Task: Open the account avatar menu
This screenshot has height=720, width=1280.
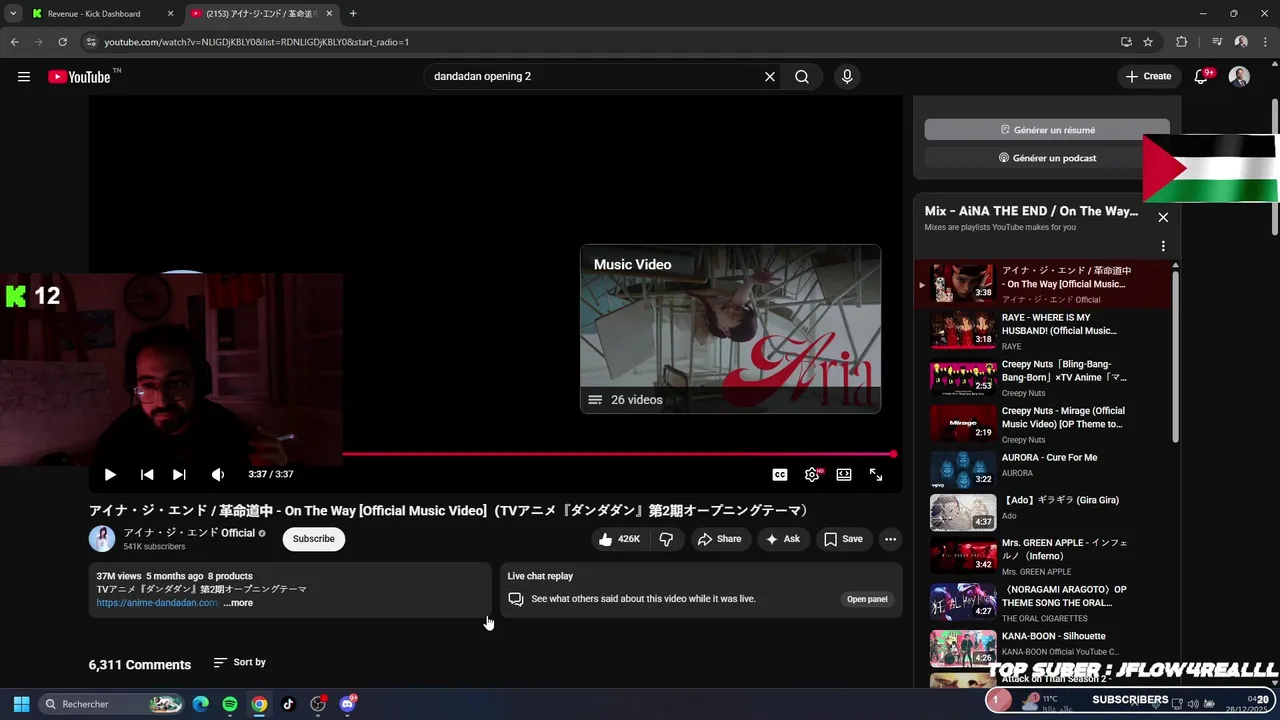Action: [1239, 76]
